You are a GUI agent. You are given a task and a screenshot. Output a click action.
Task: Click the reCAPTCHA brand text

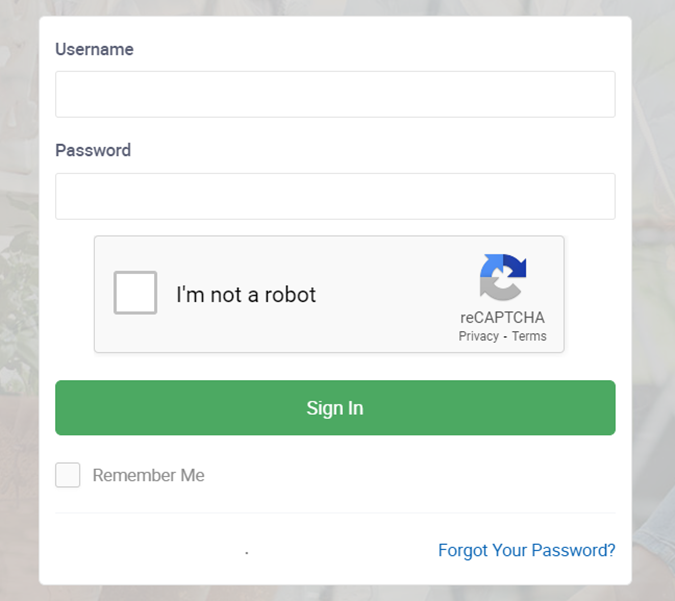click(502, 317)
